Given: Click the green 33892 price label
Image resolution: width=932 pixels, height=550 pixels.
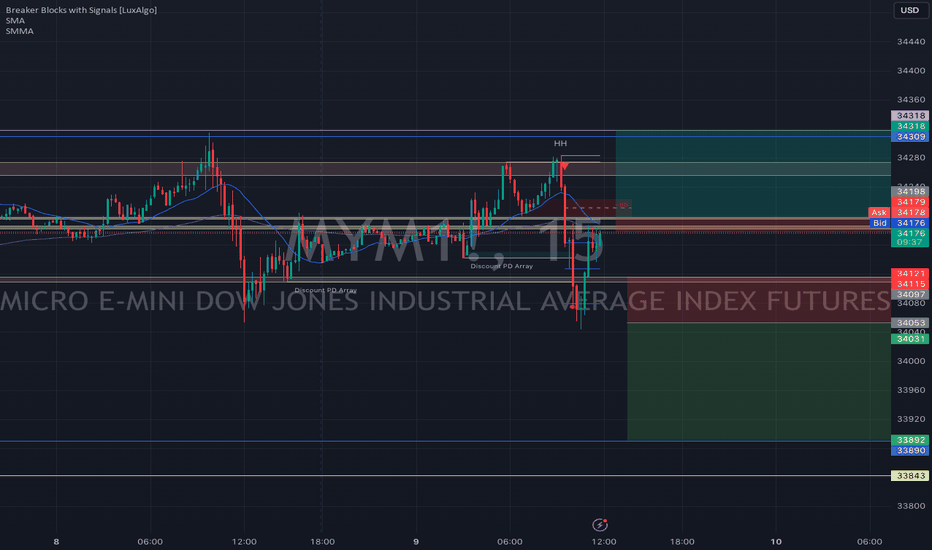Looking at the screenshot, I should tap(910, 440).
